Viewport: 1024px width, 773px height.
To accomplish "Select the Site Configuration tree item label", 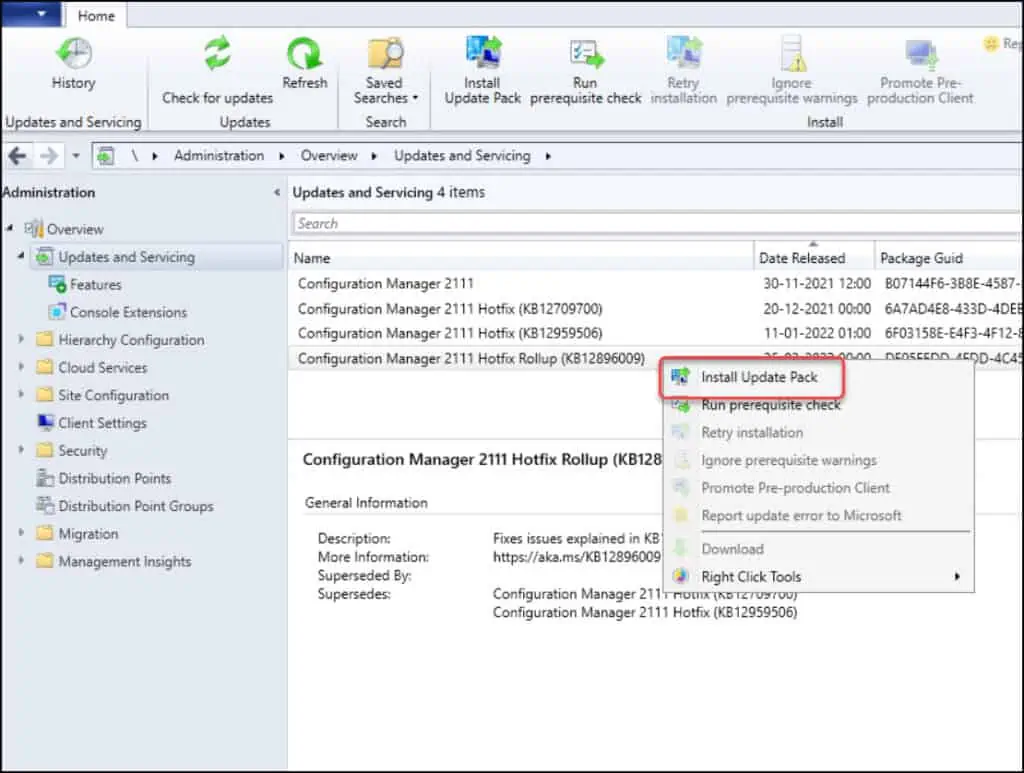I will (114, 395).
